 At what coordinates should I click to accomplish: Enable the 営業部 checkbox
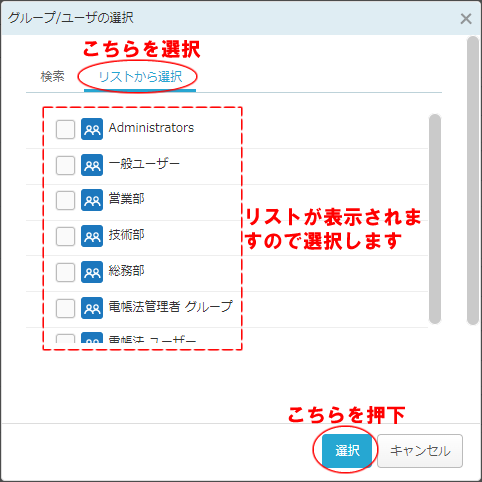[65, 200]
